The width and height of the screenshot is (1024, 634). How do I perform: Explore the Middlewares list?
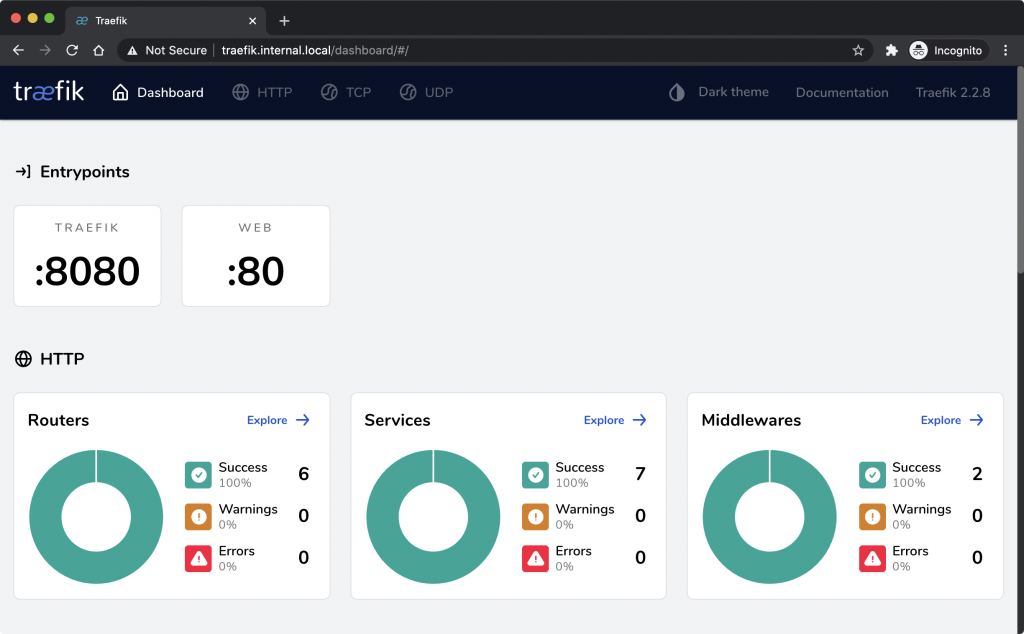(952, 420)
